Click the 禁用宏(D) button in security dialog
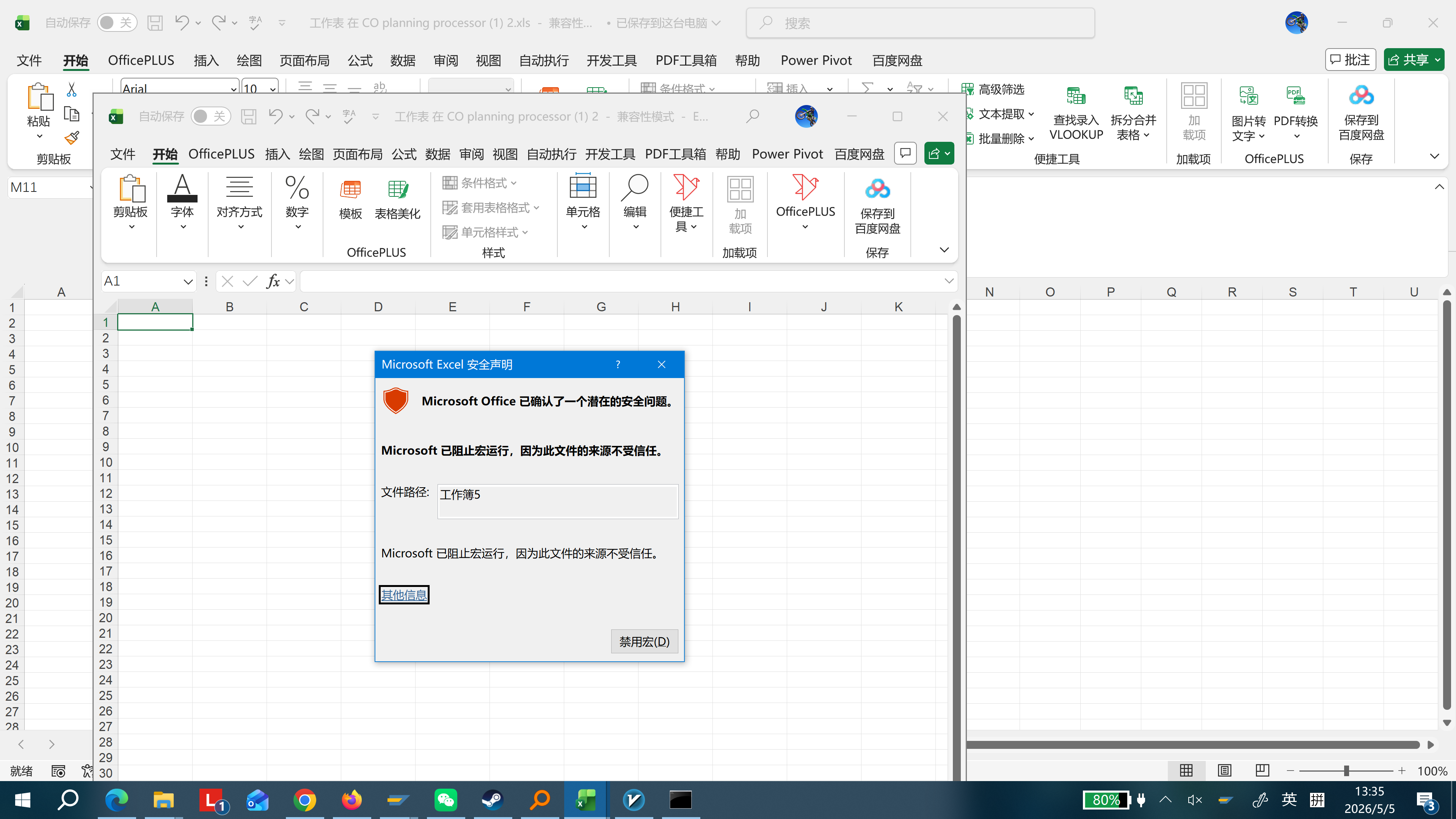This screenshot has height=819, width=1456. [644, 642]
